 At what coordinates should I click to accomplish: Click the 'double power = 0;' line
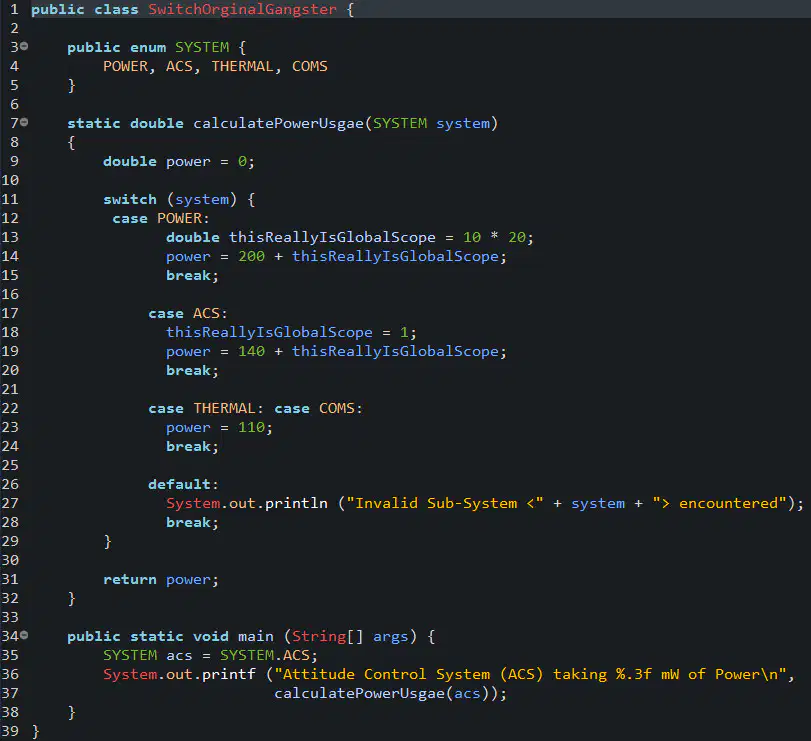pos(179,161)
